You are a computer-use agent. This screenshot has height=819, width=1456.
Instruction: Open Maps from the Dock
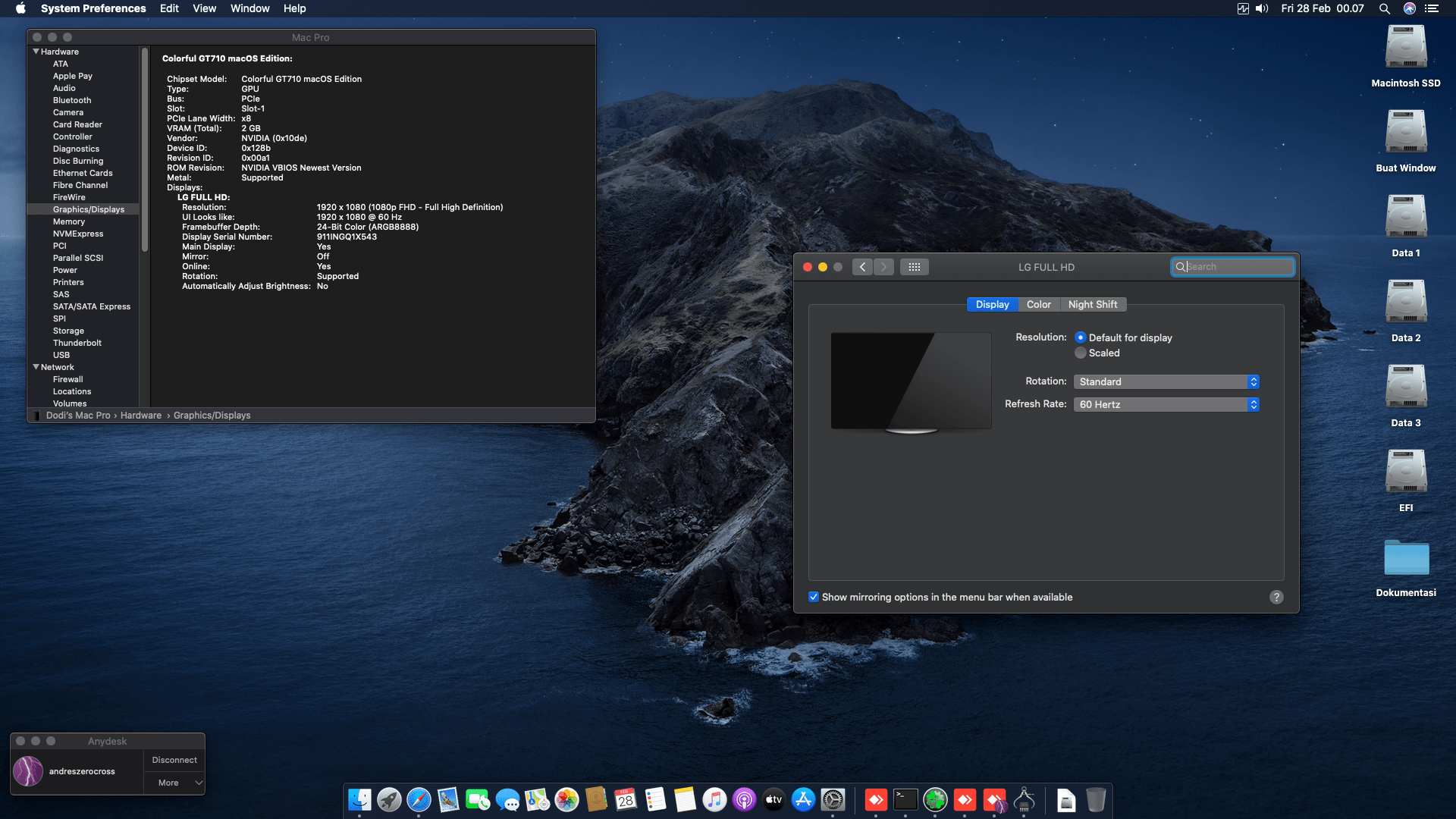[x=537, y=799]
